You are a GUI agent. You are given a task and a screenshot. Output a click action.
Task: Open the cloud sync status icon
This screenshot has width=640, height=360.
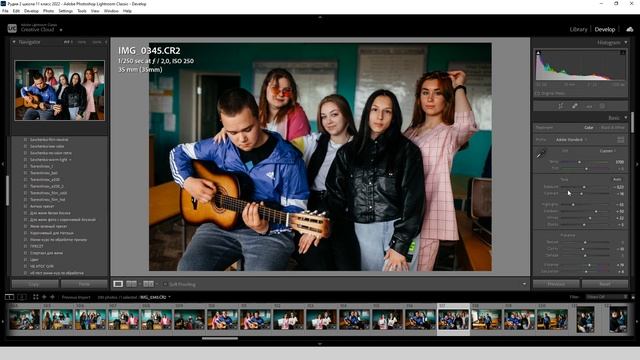(x=630, y=29)
